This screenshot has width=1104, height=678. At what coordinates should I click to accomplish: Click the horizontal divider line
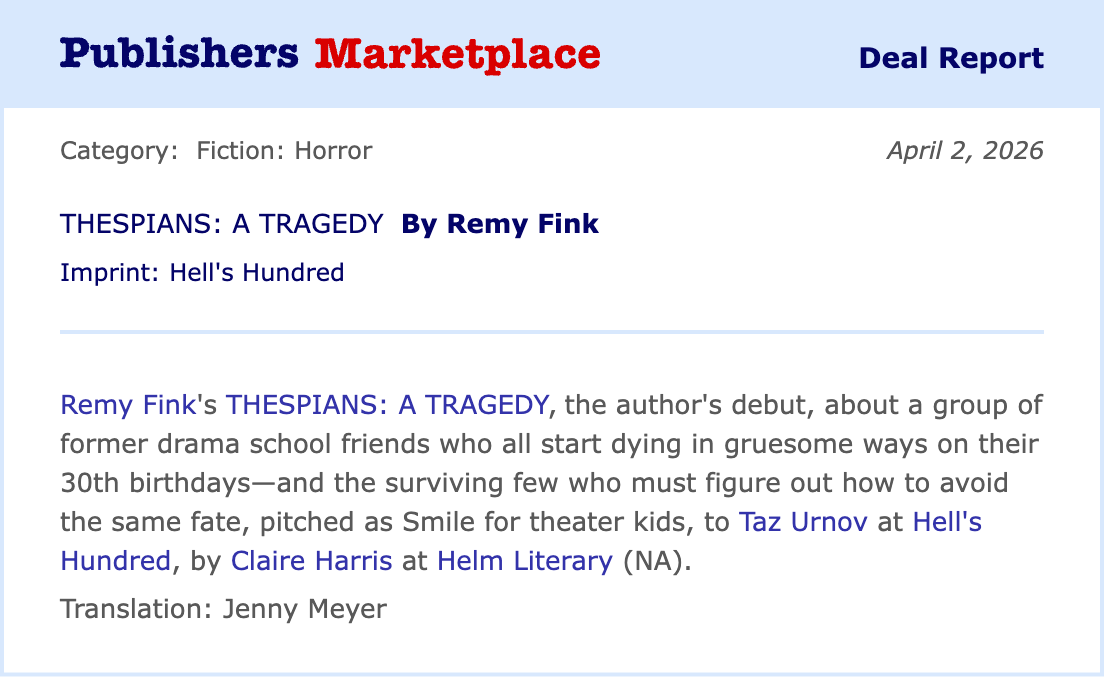click(552, 331)
